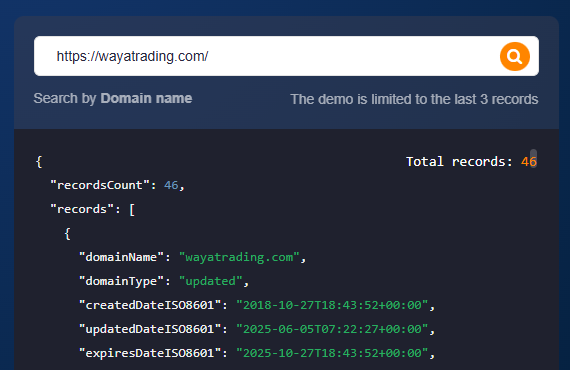570x370 pixels.
Task: Click the expiresDateISO8601 value 2025-10-27T18:43:52+00:00
Action: pos(332,353)
